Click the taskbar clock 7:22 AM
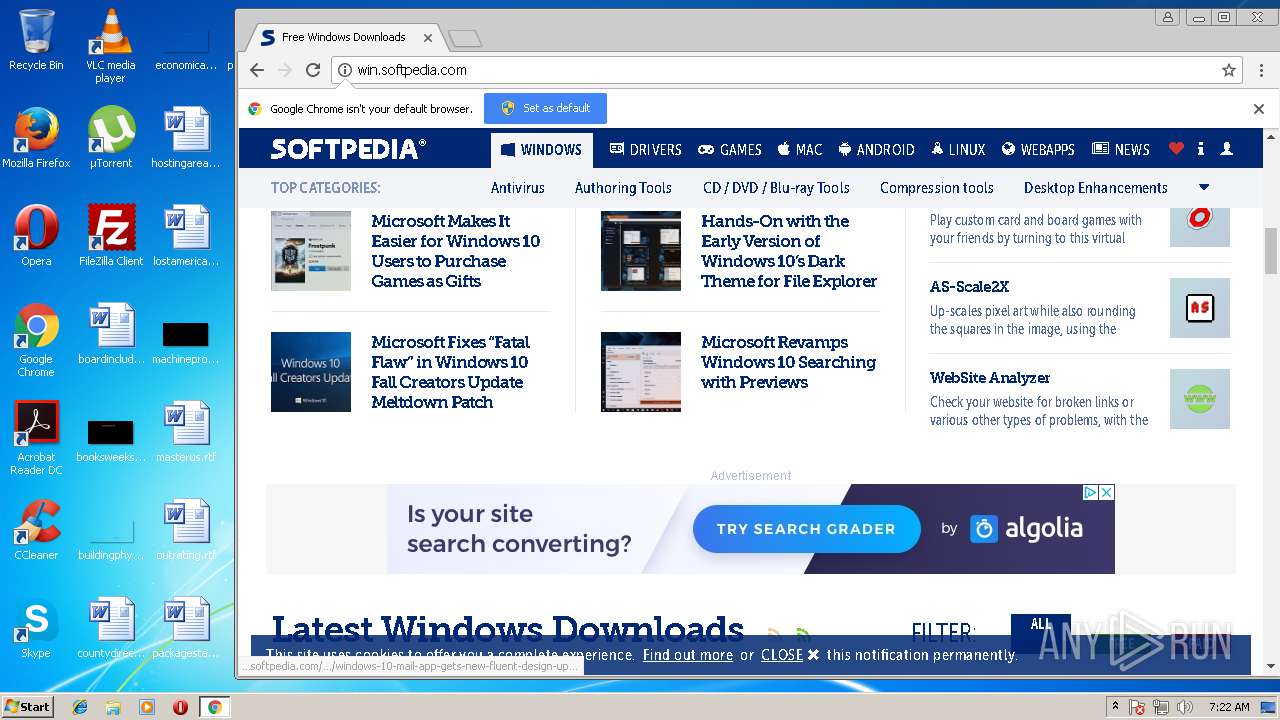 click(1229, 707)
